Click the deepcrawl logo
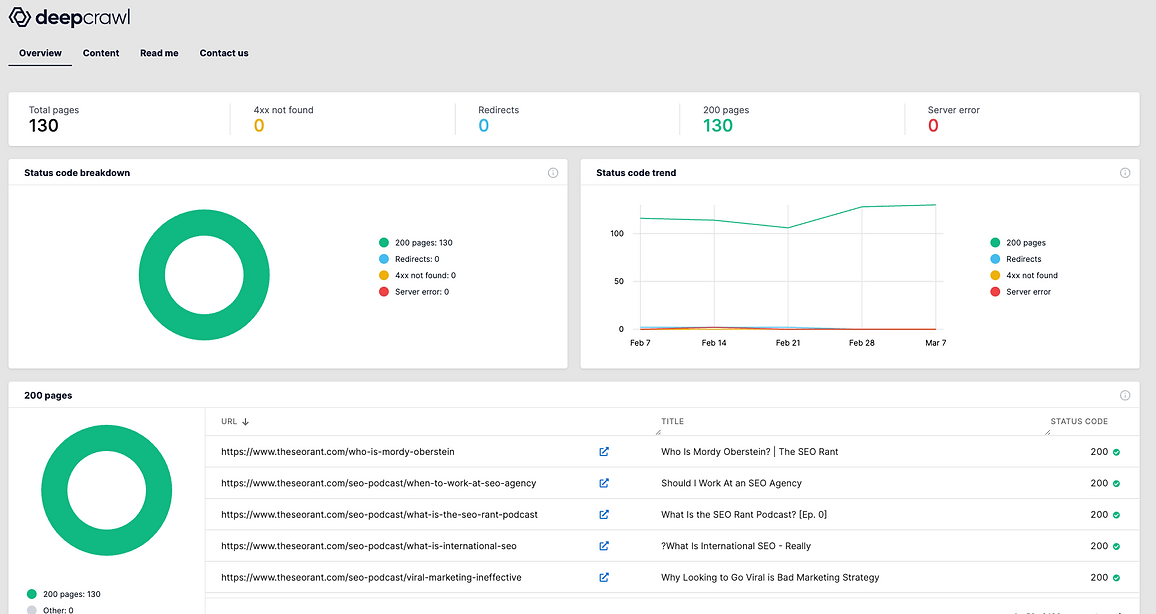This screenshot has height=614, width=1156. point(69,18)
